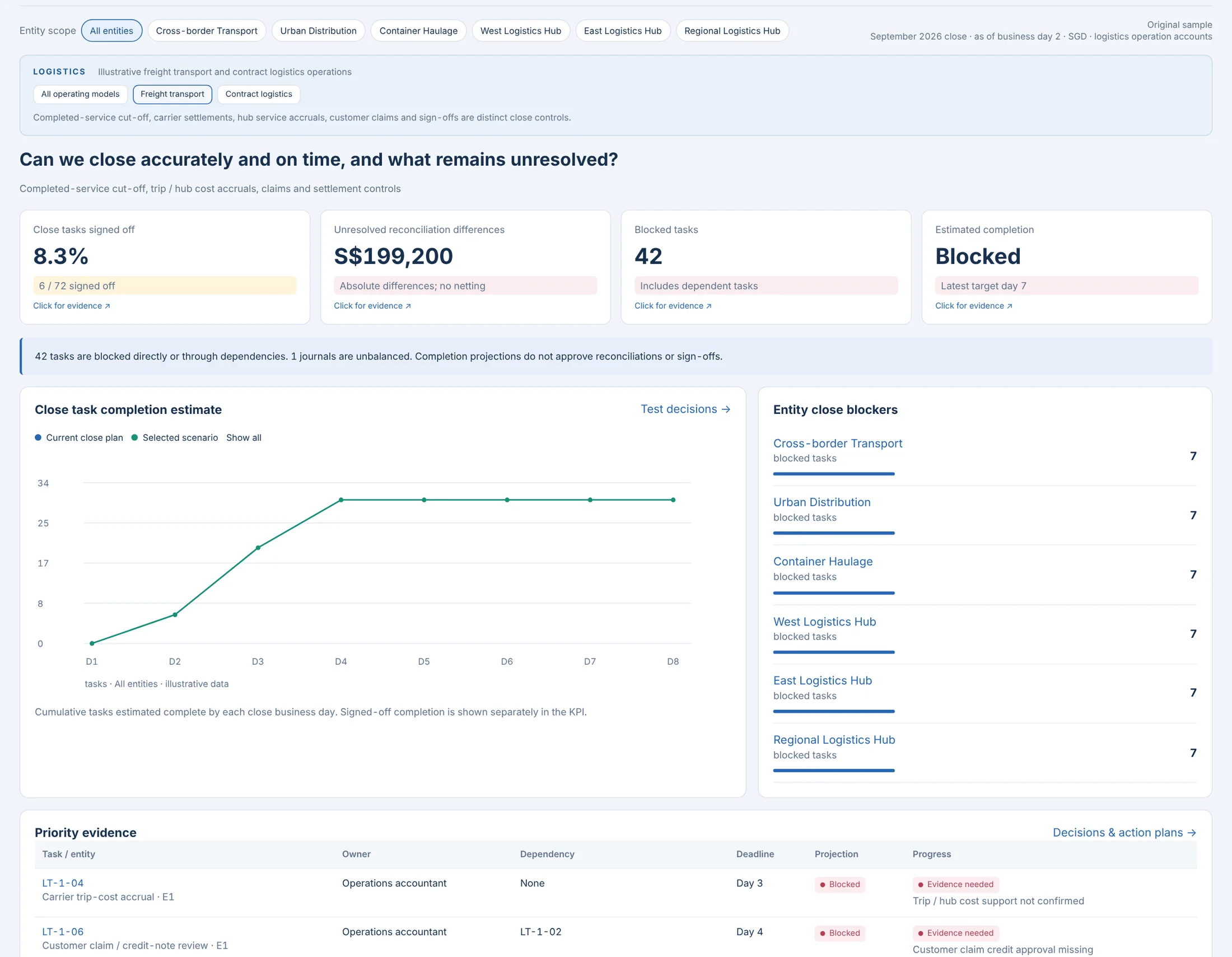Select Container Haulage entity scope
The height and width of the screenshot is (957, 1232).
(418, 30)
